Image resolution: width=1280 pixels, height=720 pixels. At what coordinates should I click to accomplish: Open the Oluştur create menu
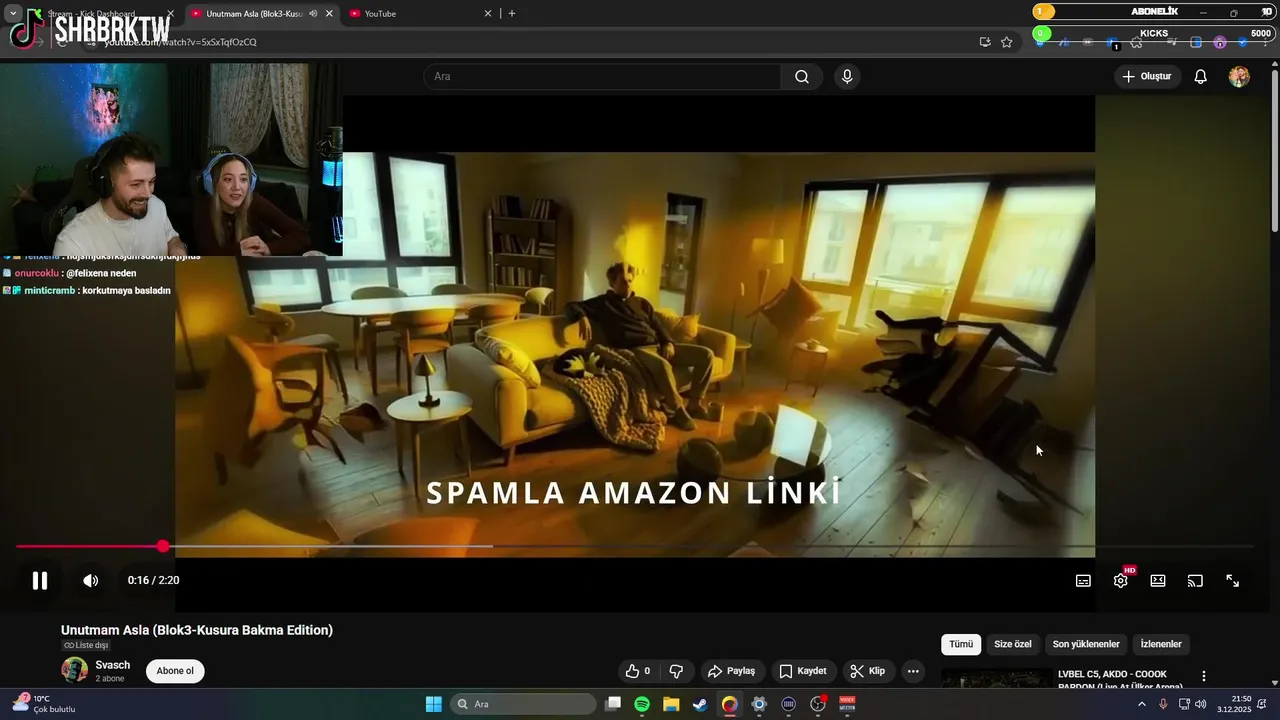pos(1146,77)
